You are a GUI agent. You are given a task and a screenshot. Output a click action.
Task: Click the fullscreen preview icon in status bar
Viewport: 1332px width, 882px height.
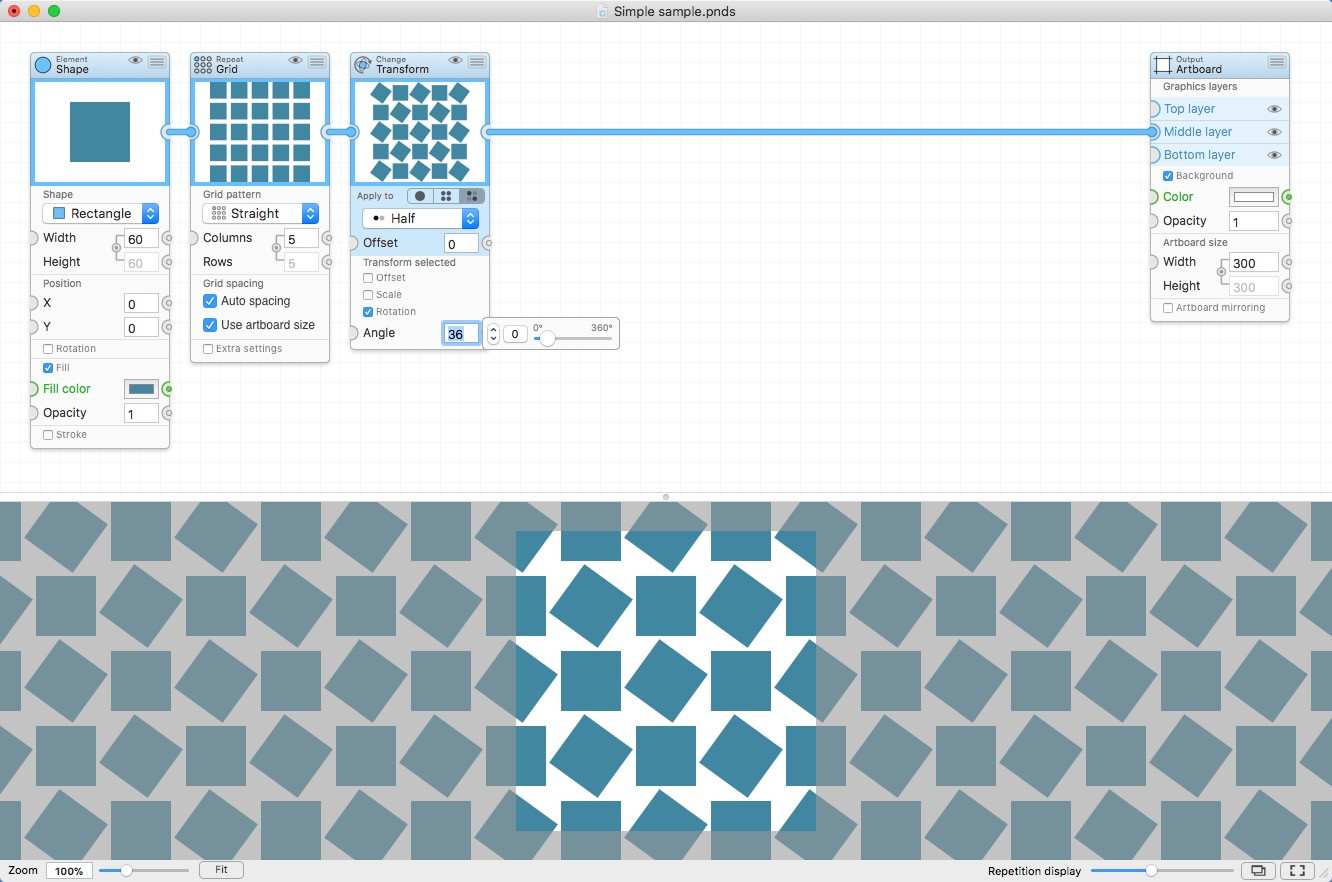[x=1297, y=871]
